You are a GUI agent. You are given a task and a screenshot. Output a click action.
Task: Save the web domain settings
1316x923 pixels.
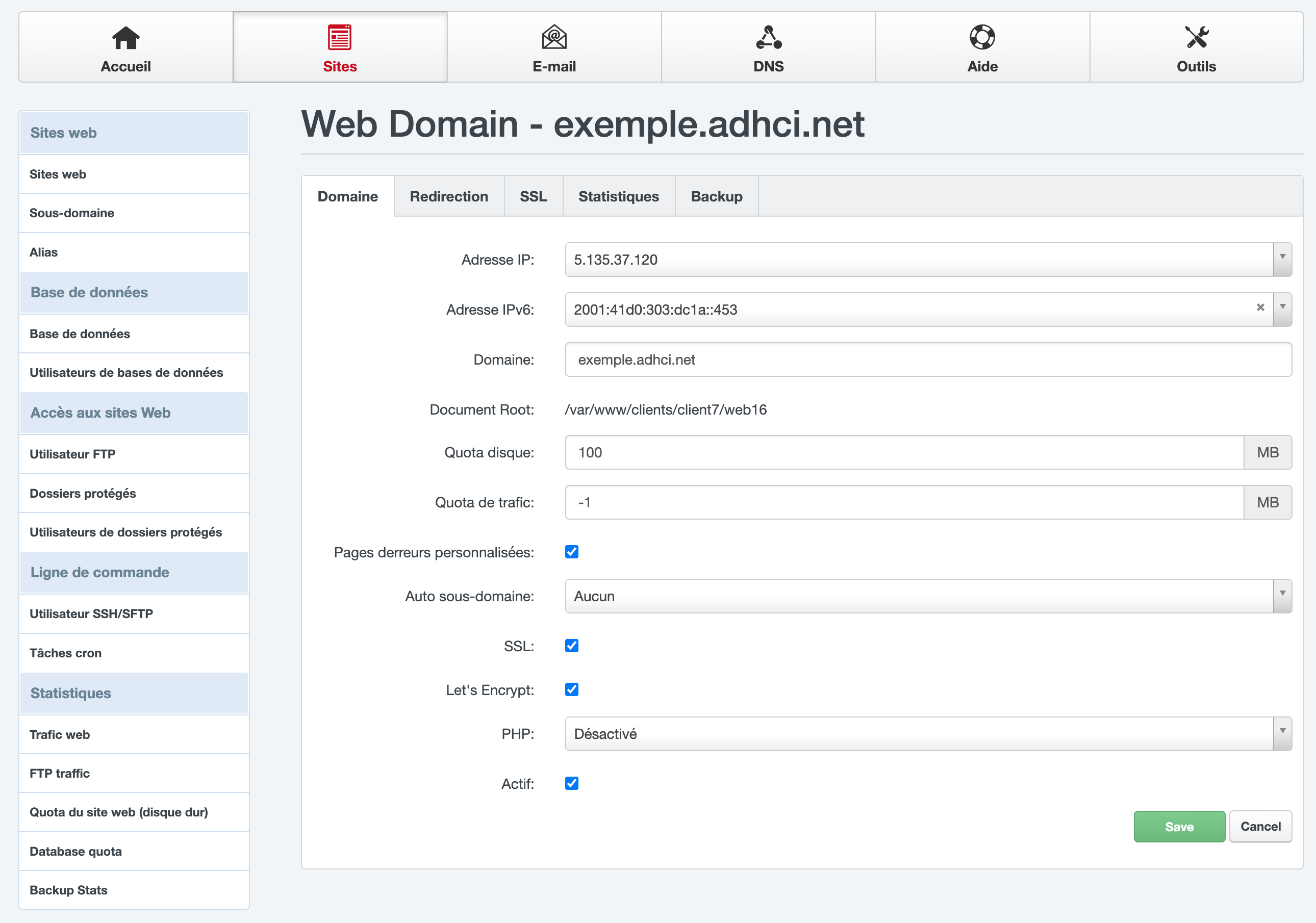(1179, 826)
